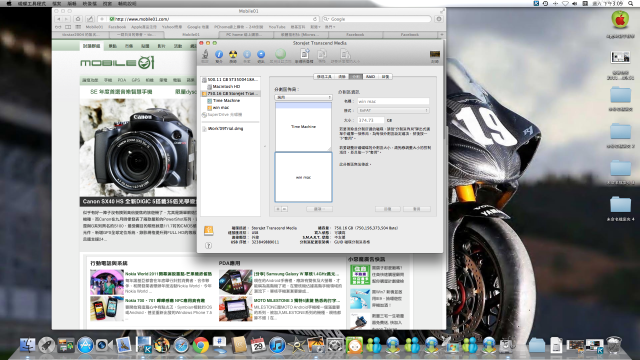Click the Convert image toolbar icon
Viewport: 640px width, 360px height.
click(x=322, y=54)
